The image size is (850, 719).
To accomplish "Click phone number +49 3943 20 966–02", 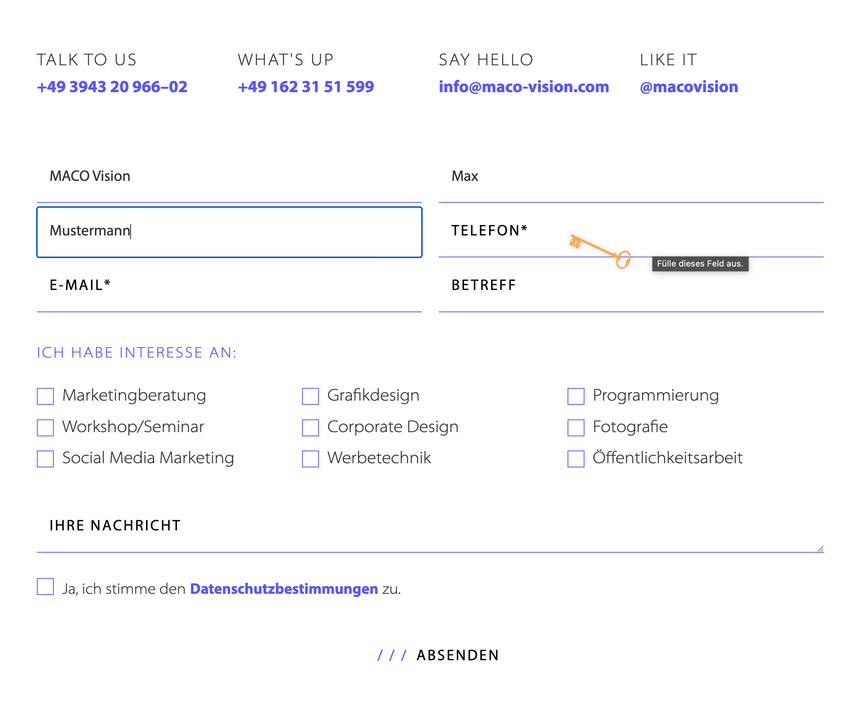I will point(112,87).
